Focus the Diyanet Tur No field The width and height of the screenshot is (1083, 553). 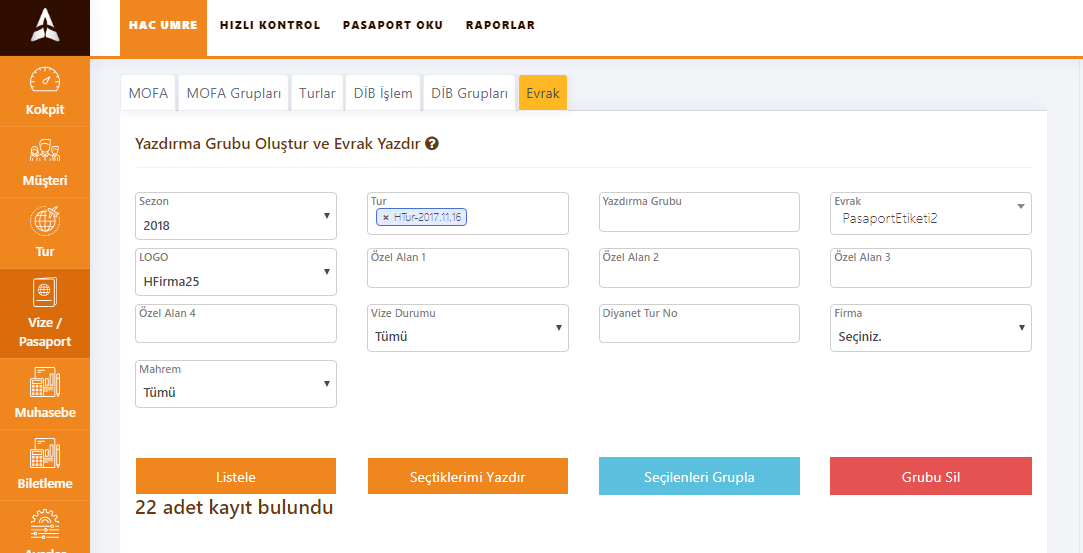tap(699, 324)
